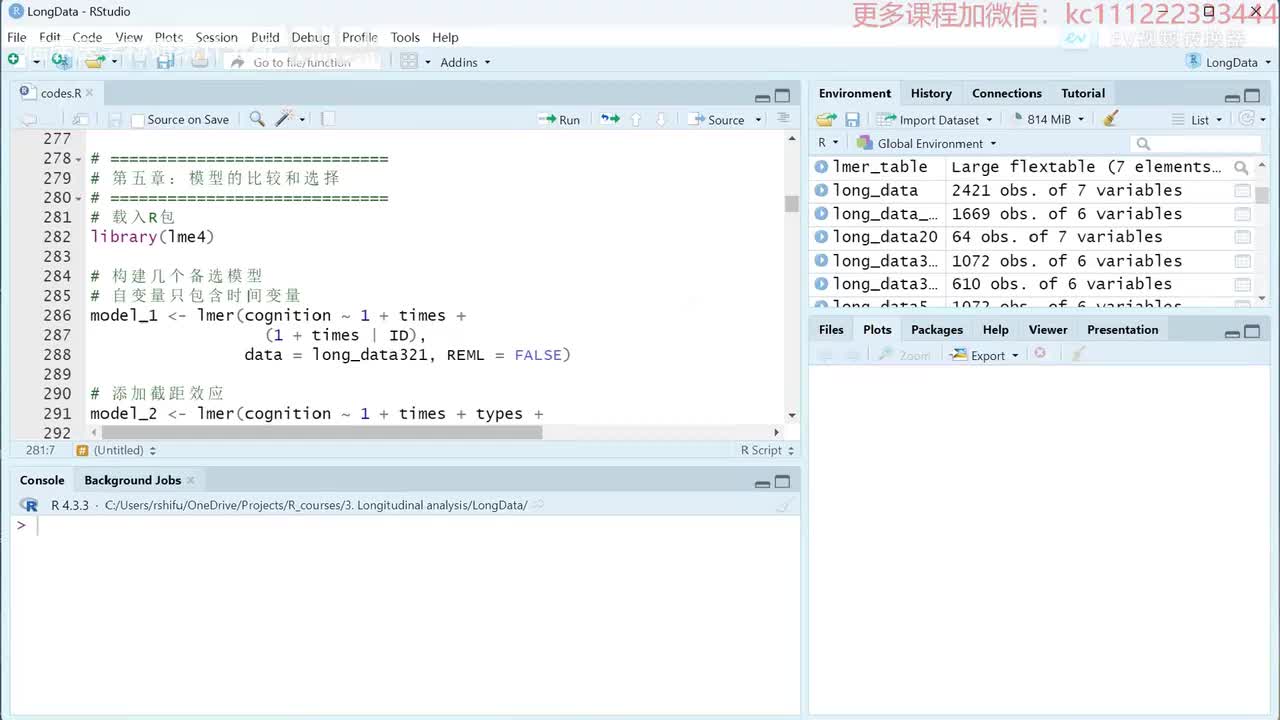
Task: Click the magnifier icon on lmer_table row
Action: tap(1241, 168)
